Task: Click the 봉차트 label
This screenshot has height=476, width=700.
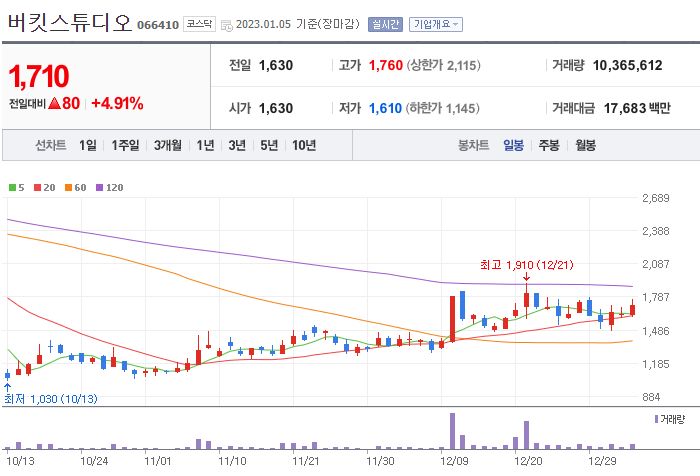Action: tap(473, 145)
